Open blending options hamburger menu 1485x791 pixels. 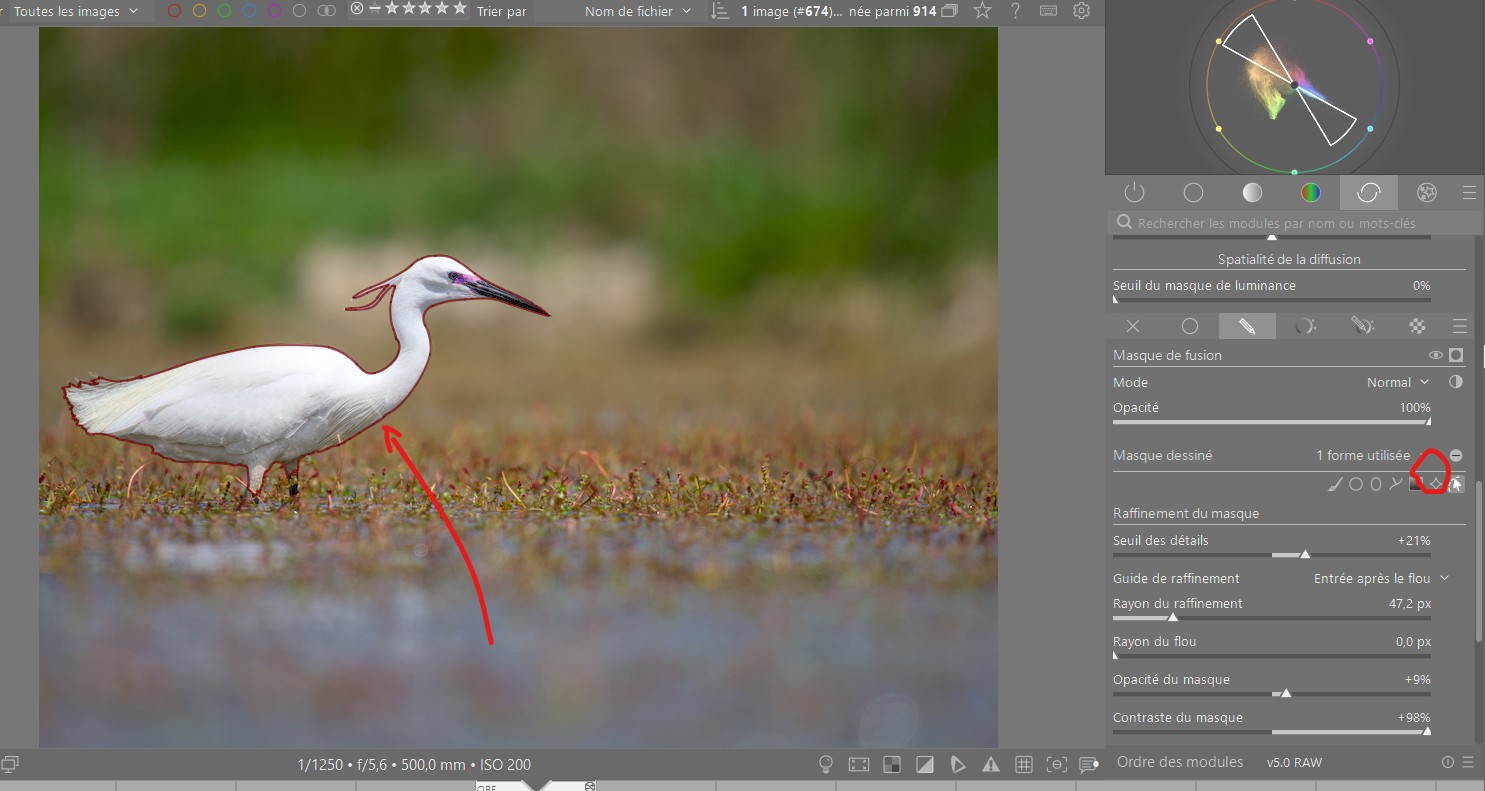(1460, 326)
